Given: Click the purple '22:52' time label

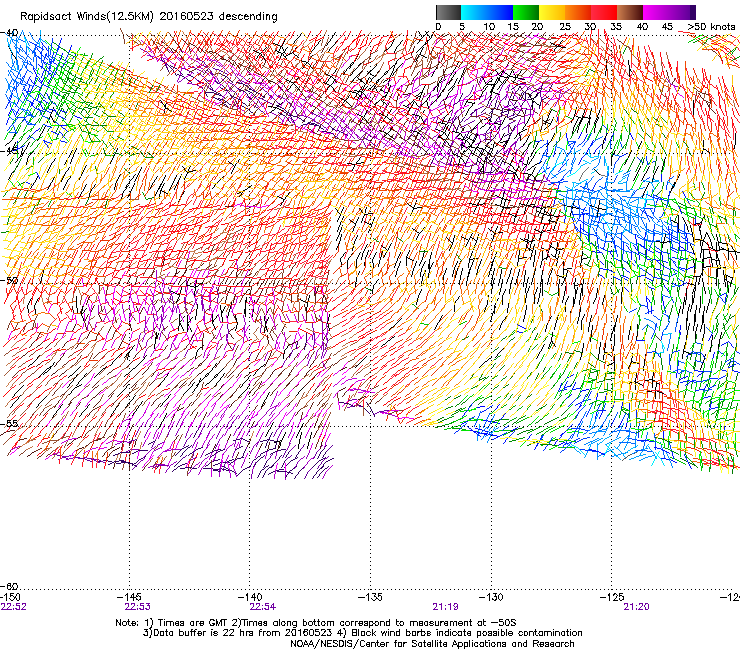Looking at the screenshot, I should 14,607.
